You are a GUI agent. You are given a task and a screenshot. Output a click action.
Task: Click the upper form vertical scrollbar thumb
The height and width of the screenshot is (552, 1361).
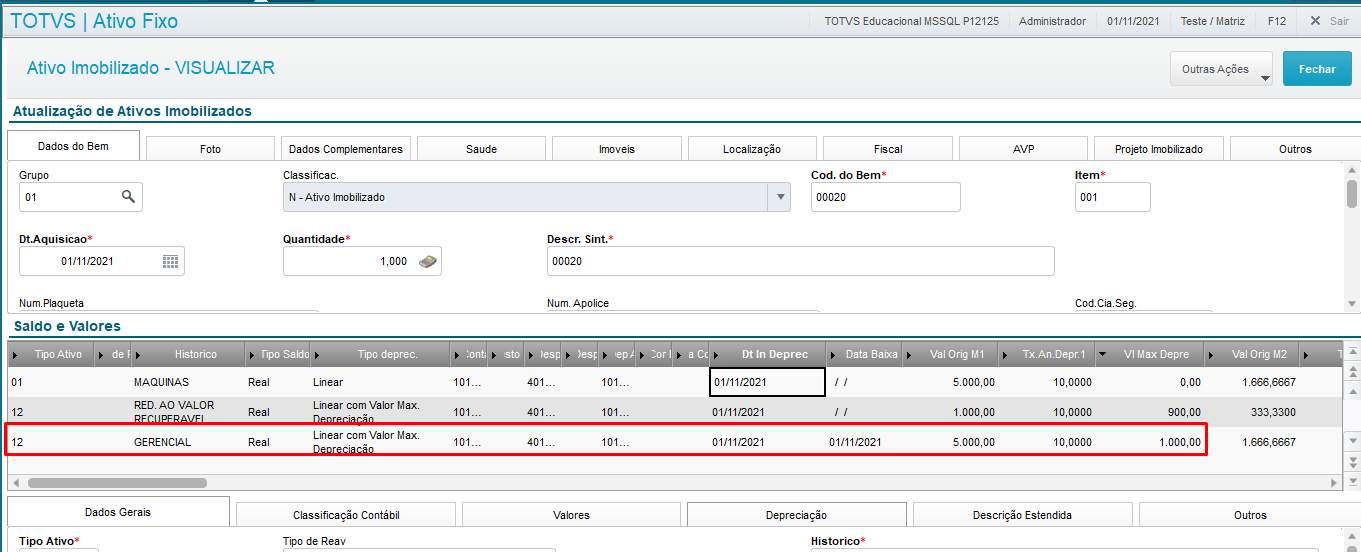click(1352, 193)
